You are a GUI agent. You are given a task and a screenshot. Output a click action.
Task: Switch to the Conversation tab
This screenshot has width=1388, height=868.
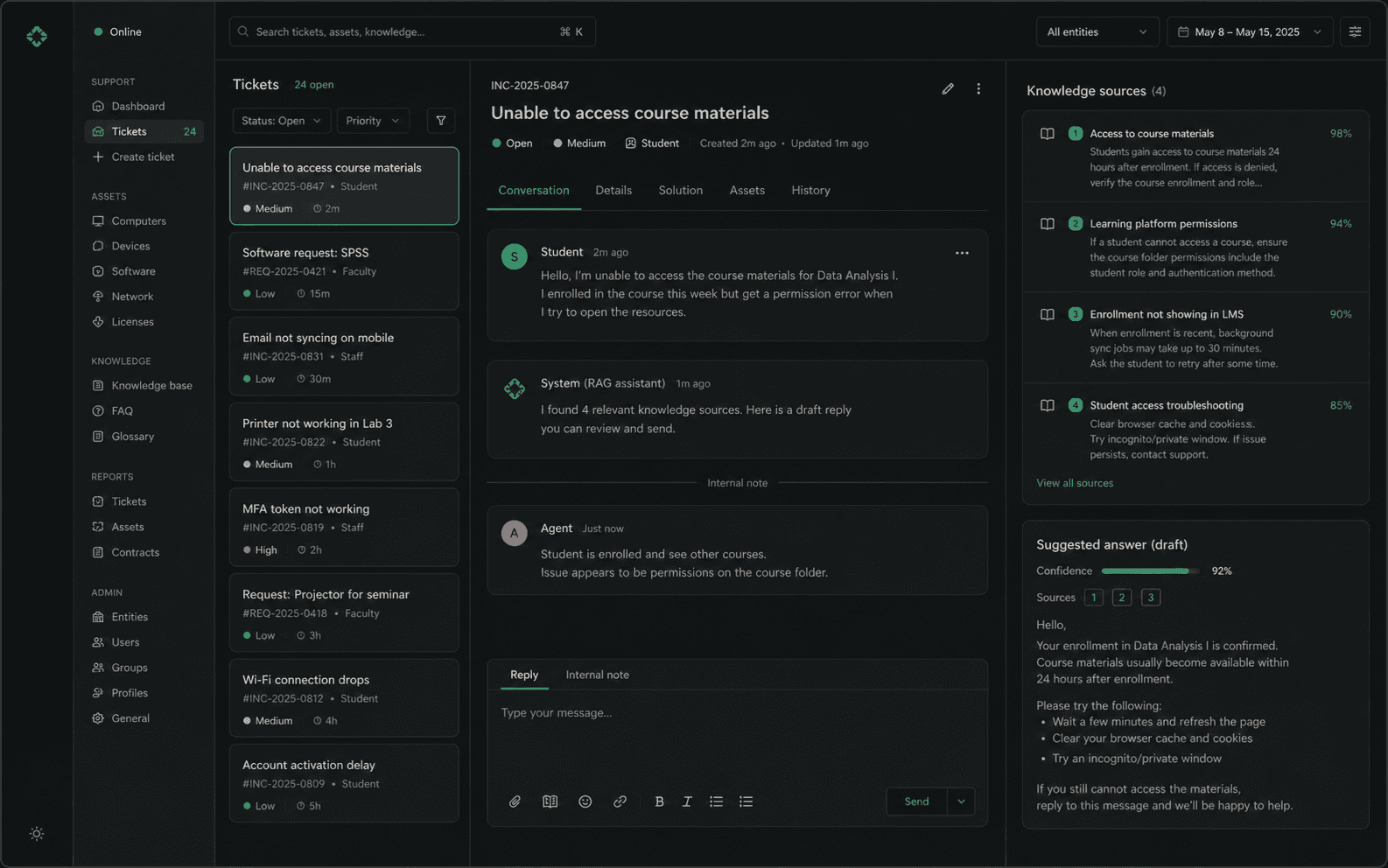click(x=534, y=190)
